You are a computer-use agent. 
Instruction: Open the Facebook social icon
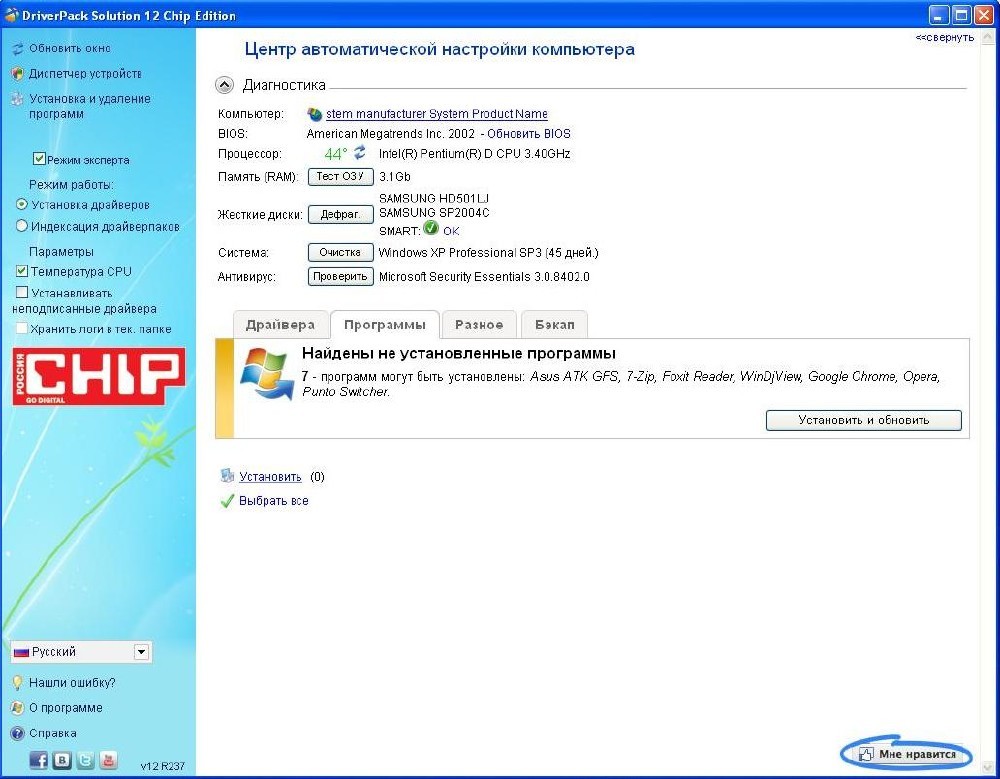click(x=39, y=760)
